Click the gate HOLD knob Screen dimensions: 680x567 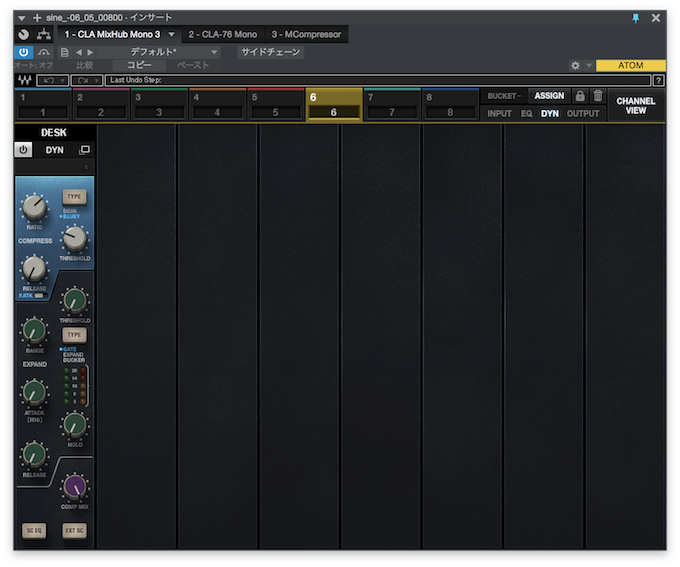tap(75, 424)
